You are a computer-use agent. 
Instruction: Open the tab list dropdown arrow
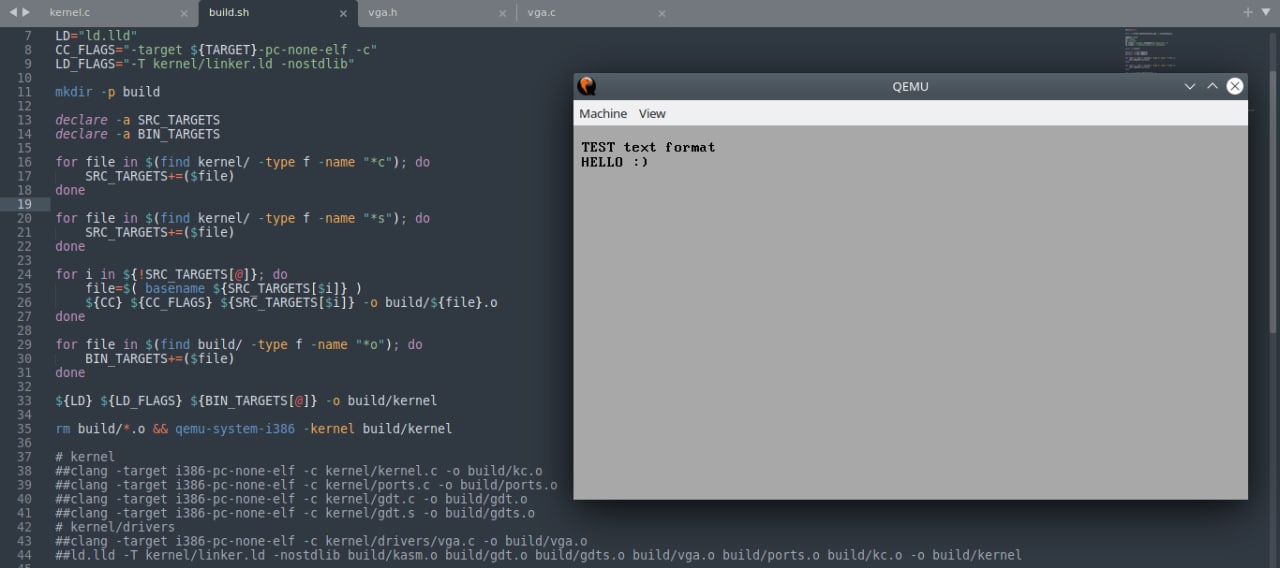1265,12
